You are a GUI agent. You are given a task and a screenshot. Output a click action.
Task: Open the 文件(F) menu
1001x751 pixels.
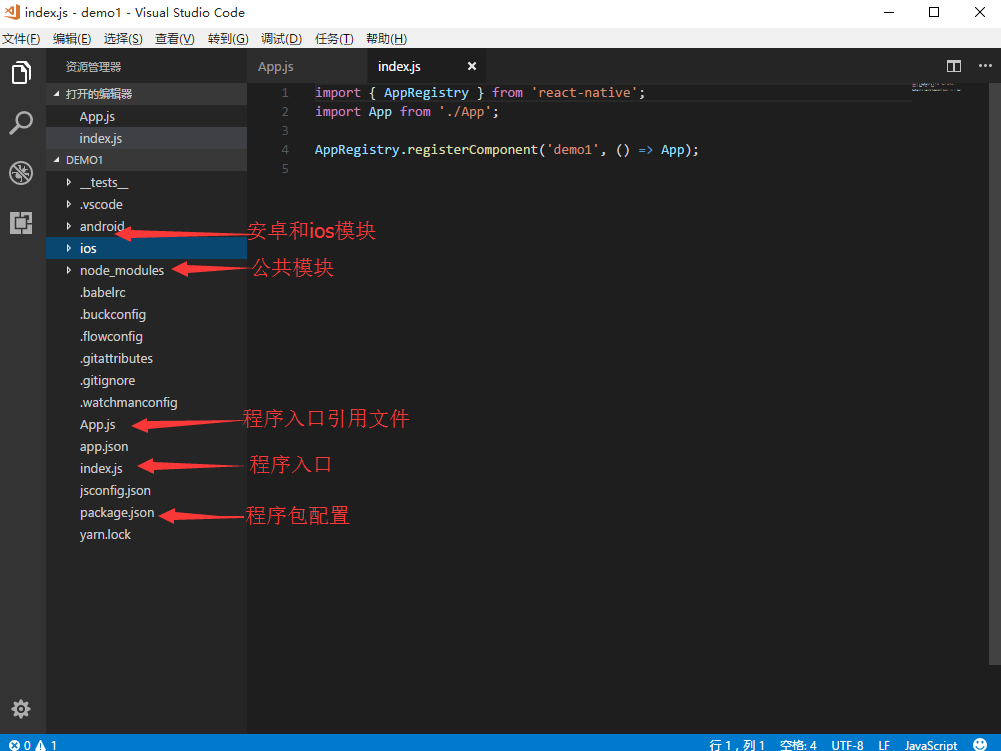pyautogui.click(x=21, y=39)
